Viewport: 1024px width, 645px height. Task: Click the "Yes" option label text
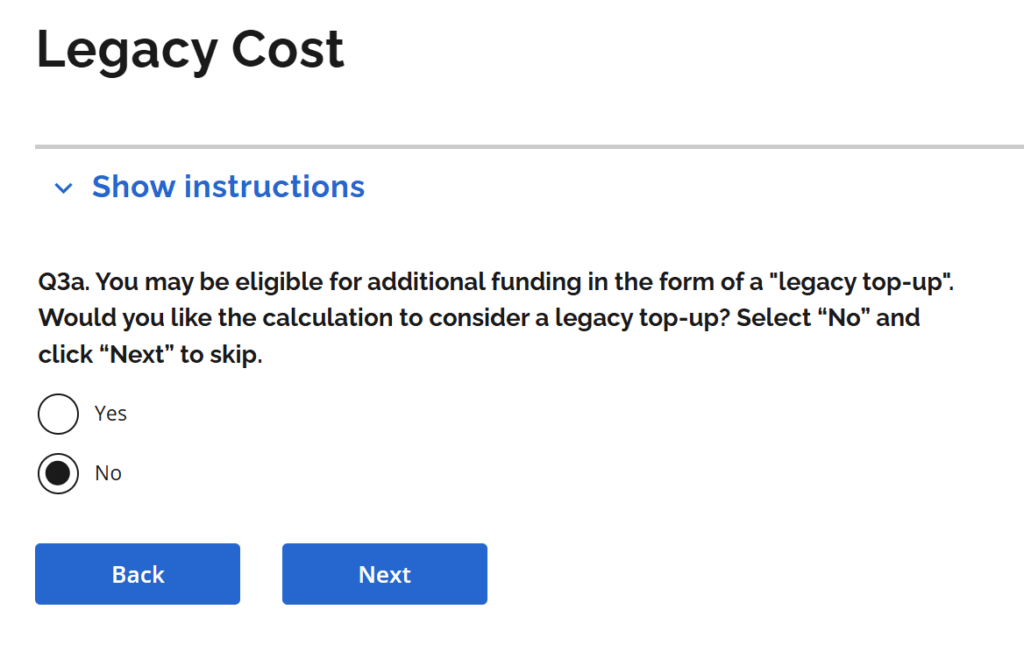pos(111,414)
